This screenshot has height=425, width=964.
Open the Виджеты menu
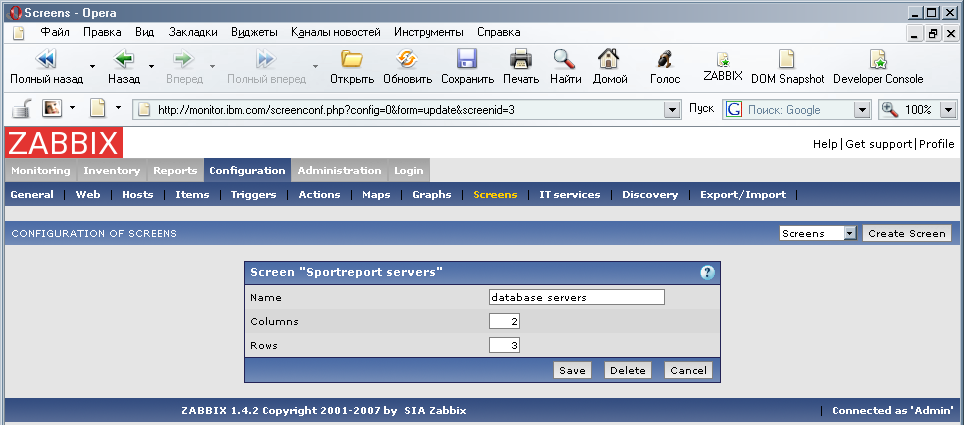click(255, 32)
